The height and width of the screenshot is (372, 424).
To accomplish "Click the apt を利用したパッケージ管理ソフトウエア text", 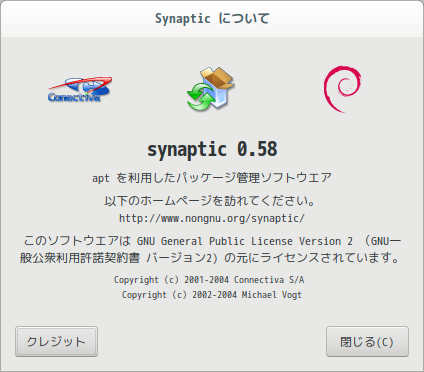I will [212, 178].
